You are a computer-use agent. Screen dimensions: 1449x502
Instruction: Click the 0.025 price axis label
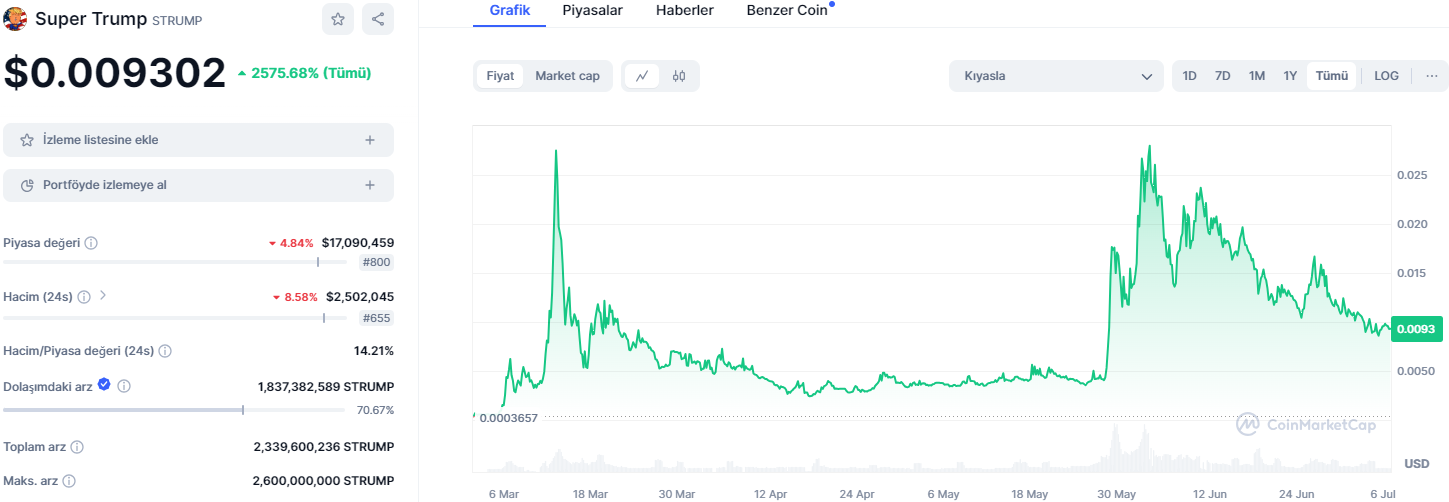pos(1412,175)
